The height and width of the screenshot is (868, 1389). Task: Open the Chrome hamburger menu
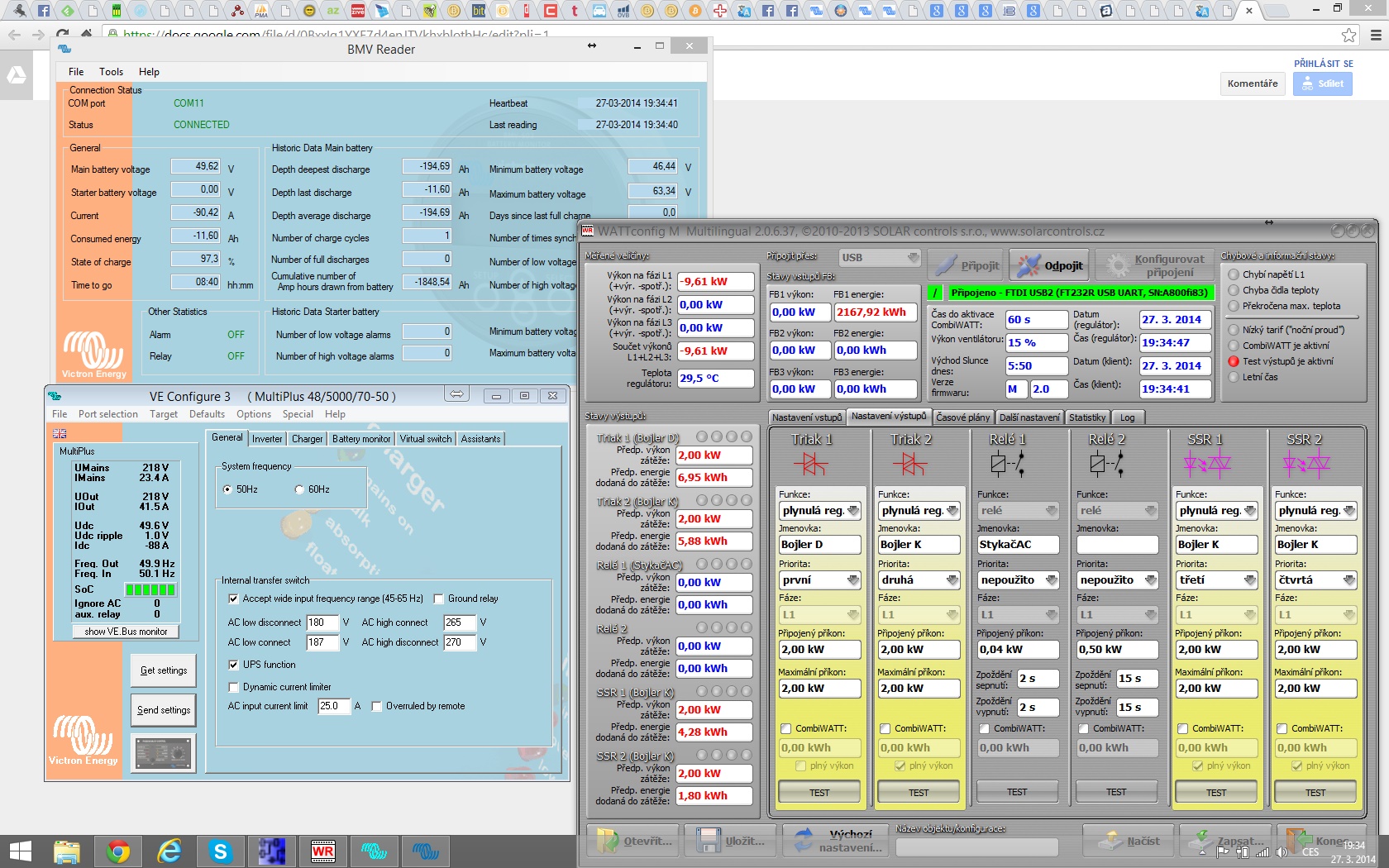pos(1376,35)
